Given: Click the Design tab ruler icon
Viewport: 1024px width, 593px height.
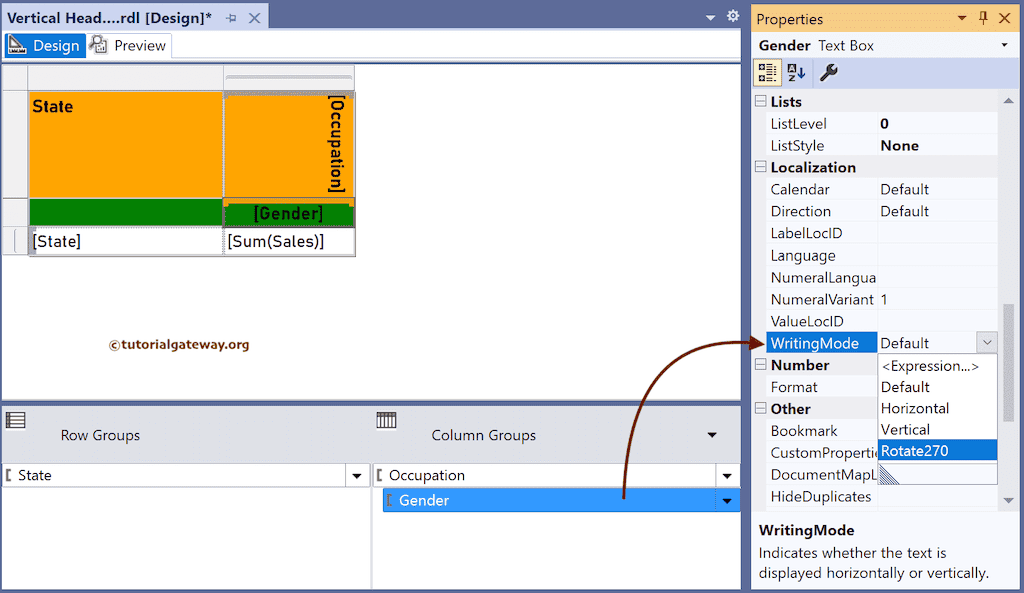Looking at the screenshot, I should click(x=16, y=44).
